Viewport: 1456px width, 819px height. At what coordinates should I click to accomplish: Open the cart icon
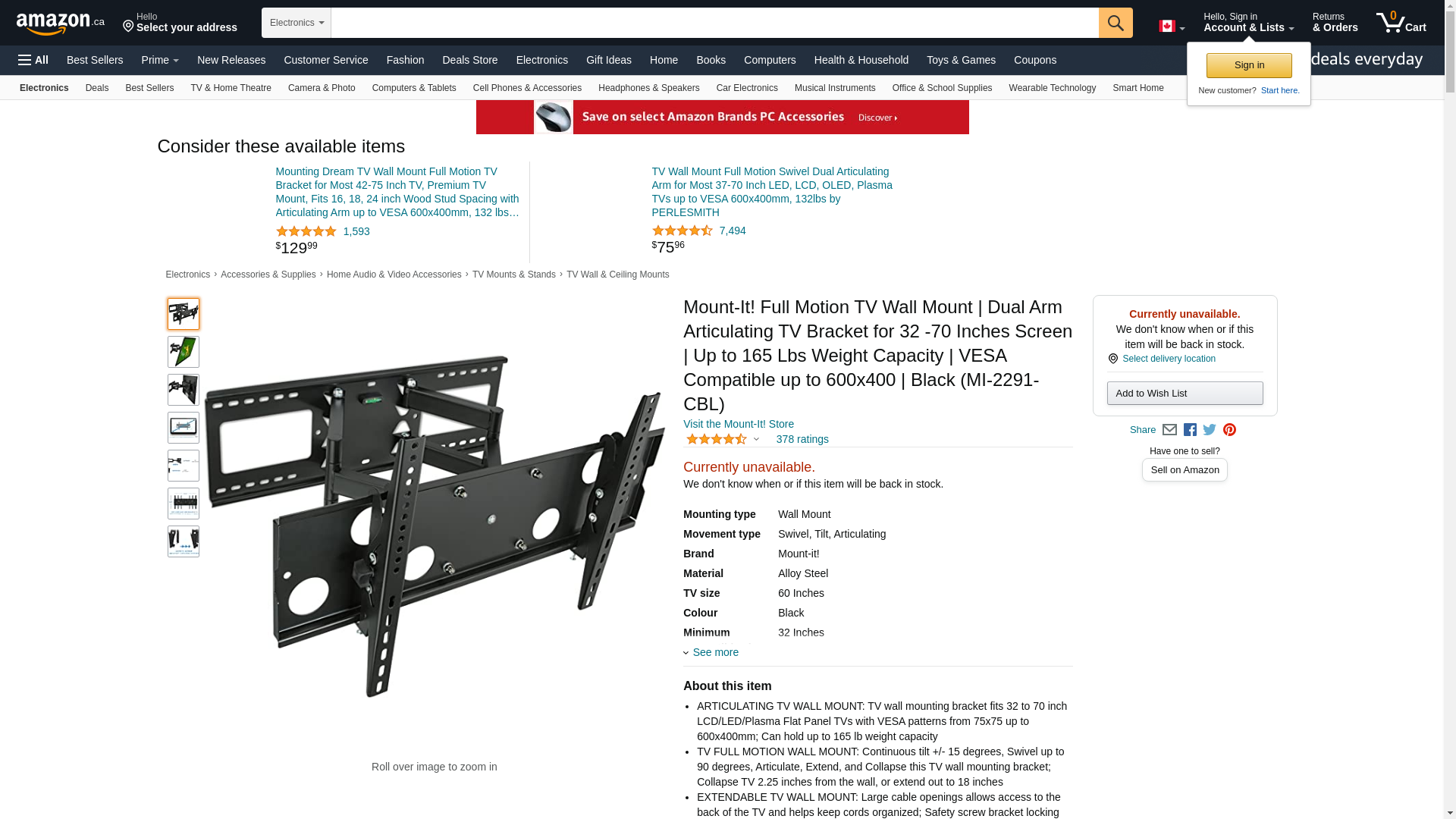coord(1401,23)
